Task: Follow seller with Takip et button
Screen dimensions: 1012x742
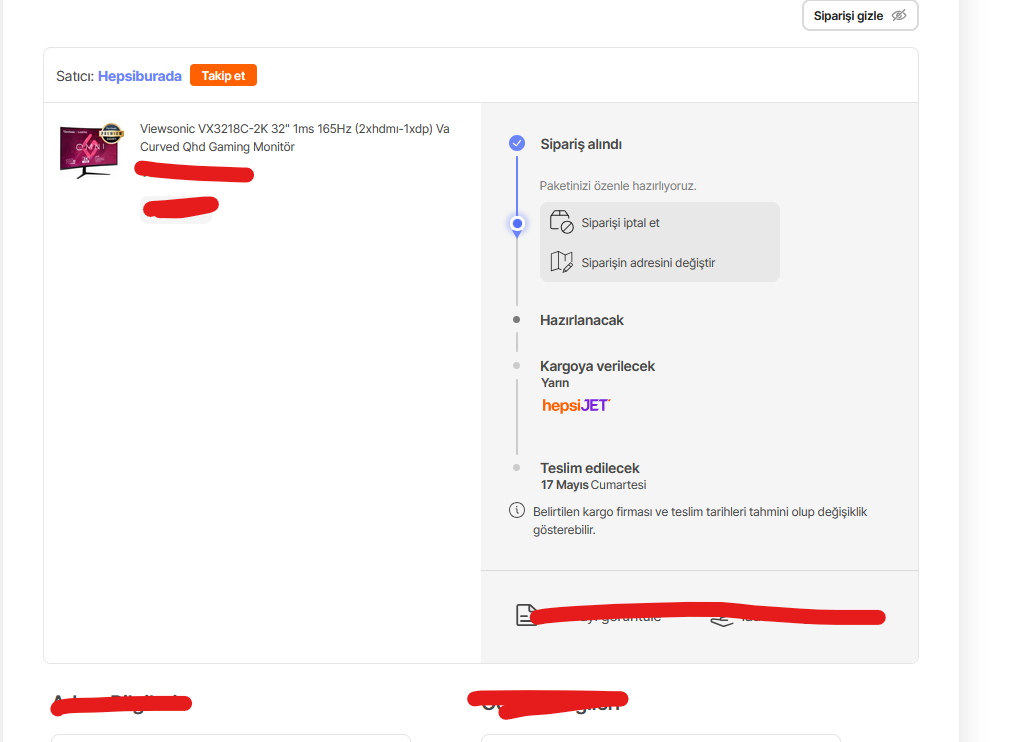Action: point(223,75)
